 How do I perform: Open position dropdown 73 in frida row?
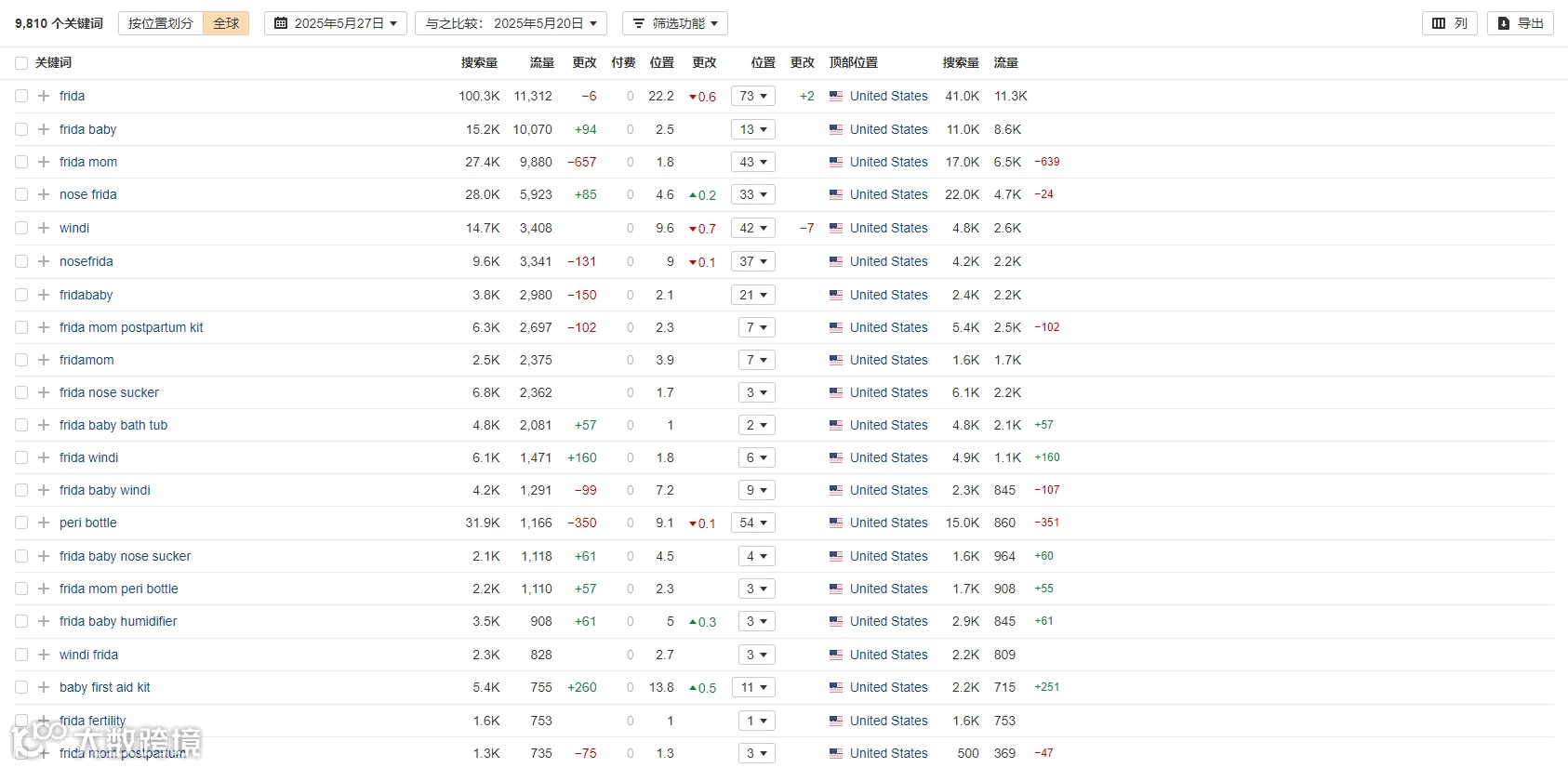(x=753, y=96)
